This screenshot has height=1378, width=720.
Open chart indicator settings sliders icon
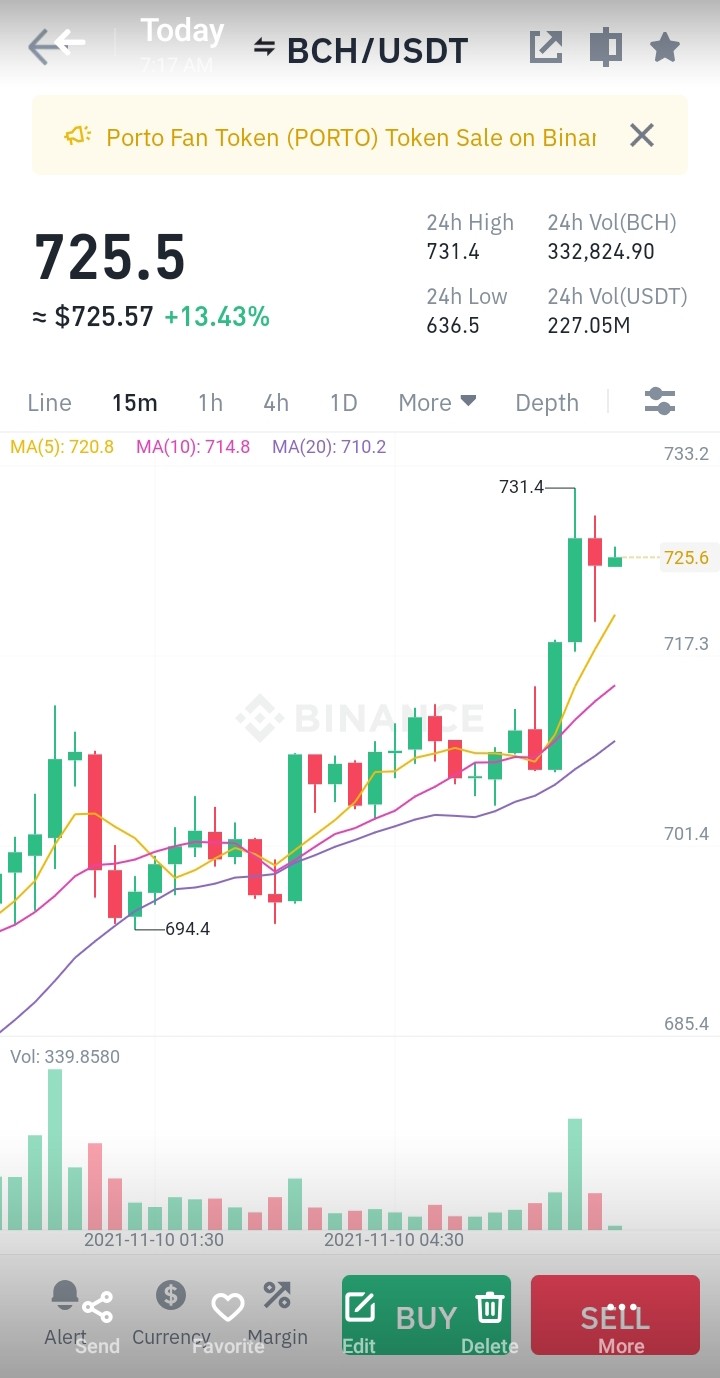660,401
